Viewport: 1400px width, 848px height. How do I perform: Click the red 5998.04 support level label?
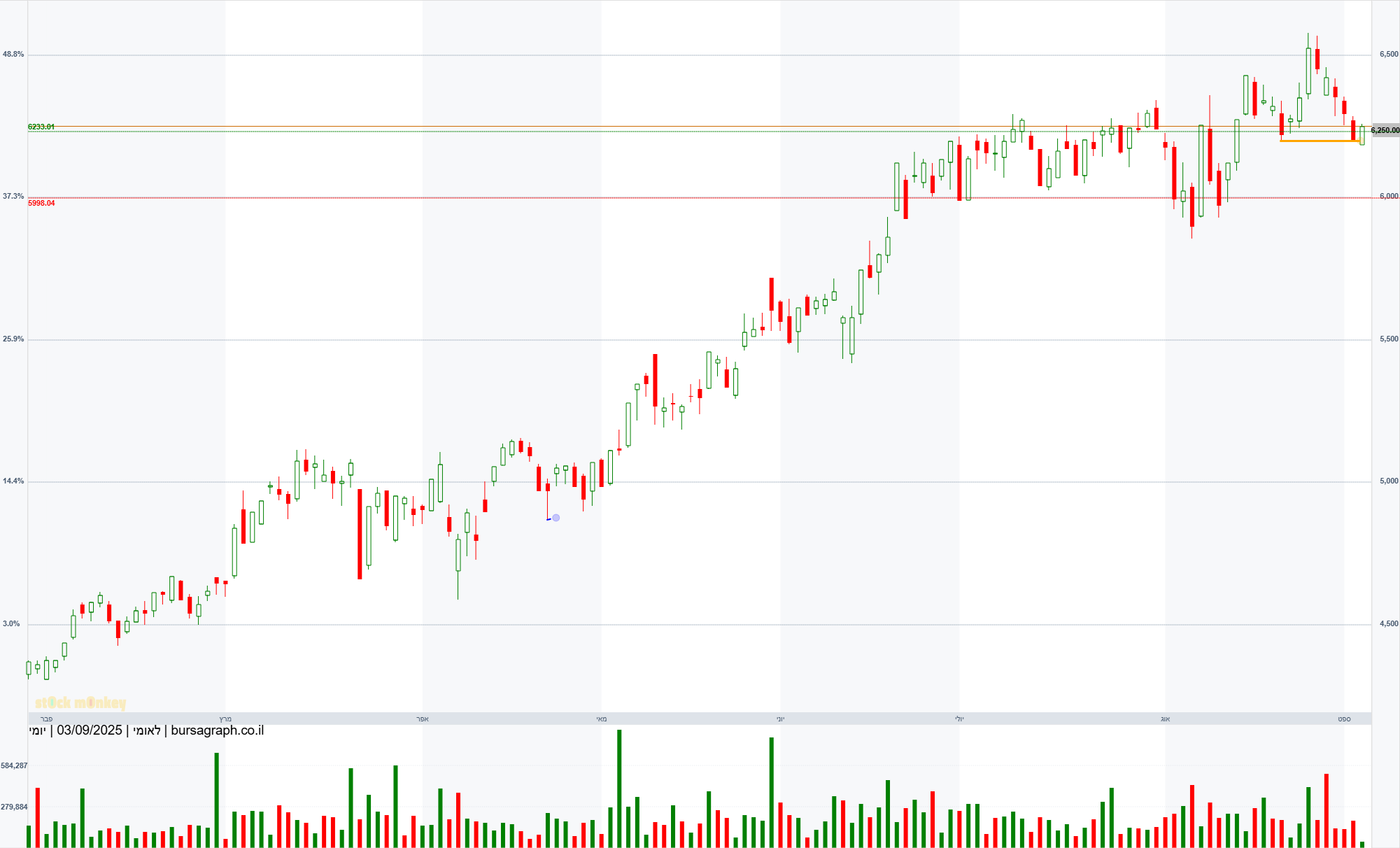click(41, 203)
